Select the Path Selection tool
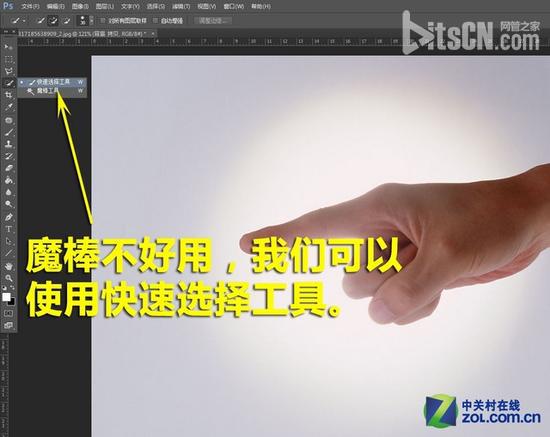Screen dimensions: 550x437 (x=8, y=241)
